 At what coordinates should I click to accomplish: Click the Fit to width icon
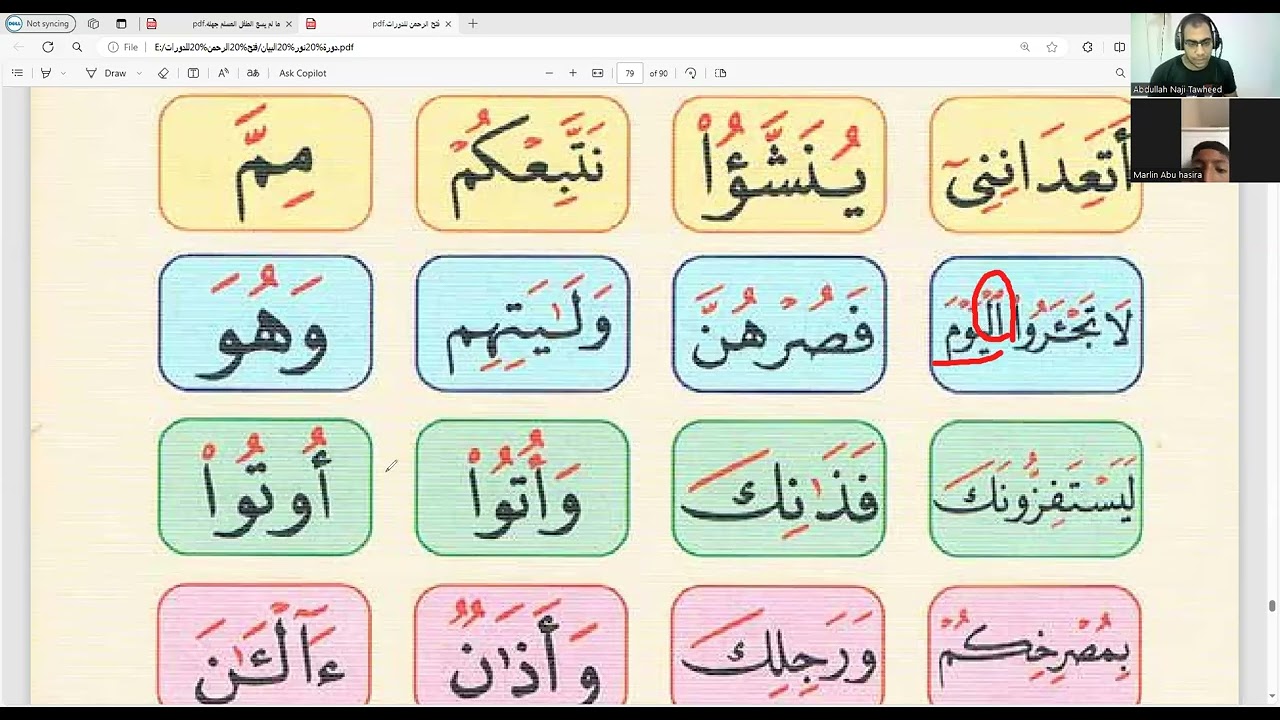point(598,73)
